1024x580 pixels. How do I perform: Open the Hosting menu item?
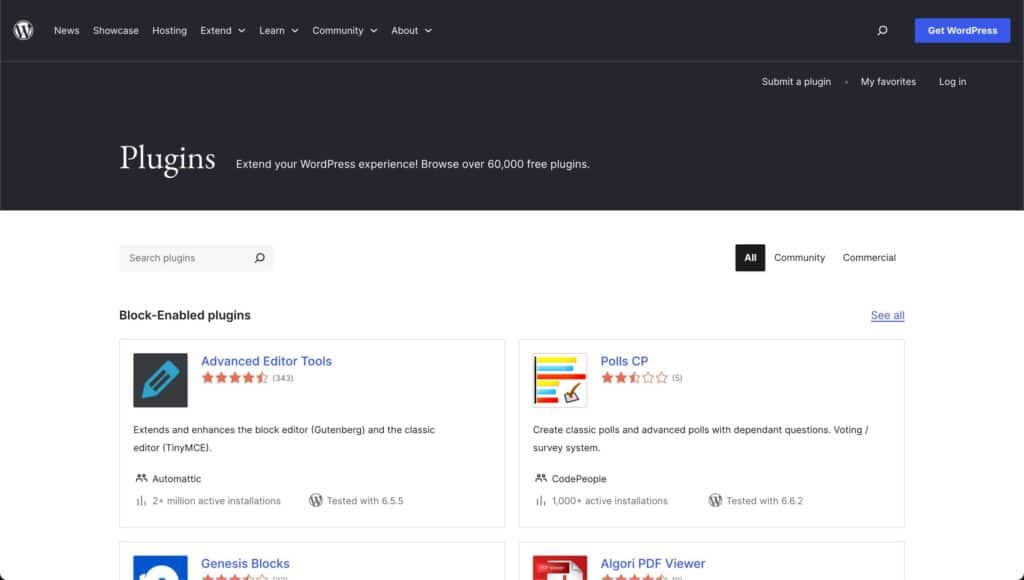point(169,31)
